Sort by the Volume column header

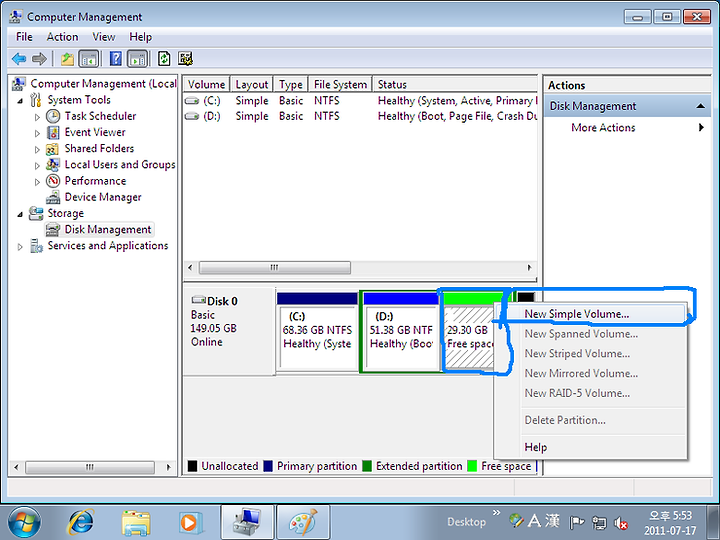206,84
